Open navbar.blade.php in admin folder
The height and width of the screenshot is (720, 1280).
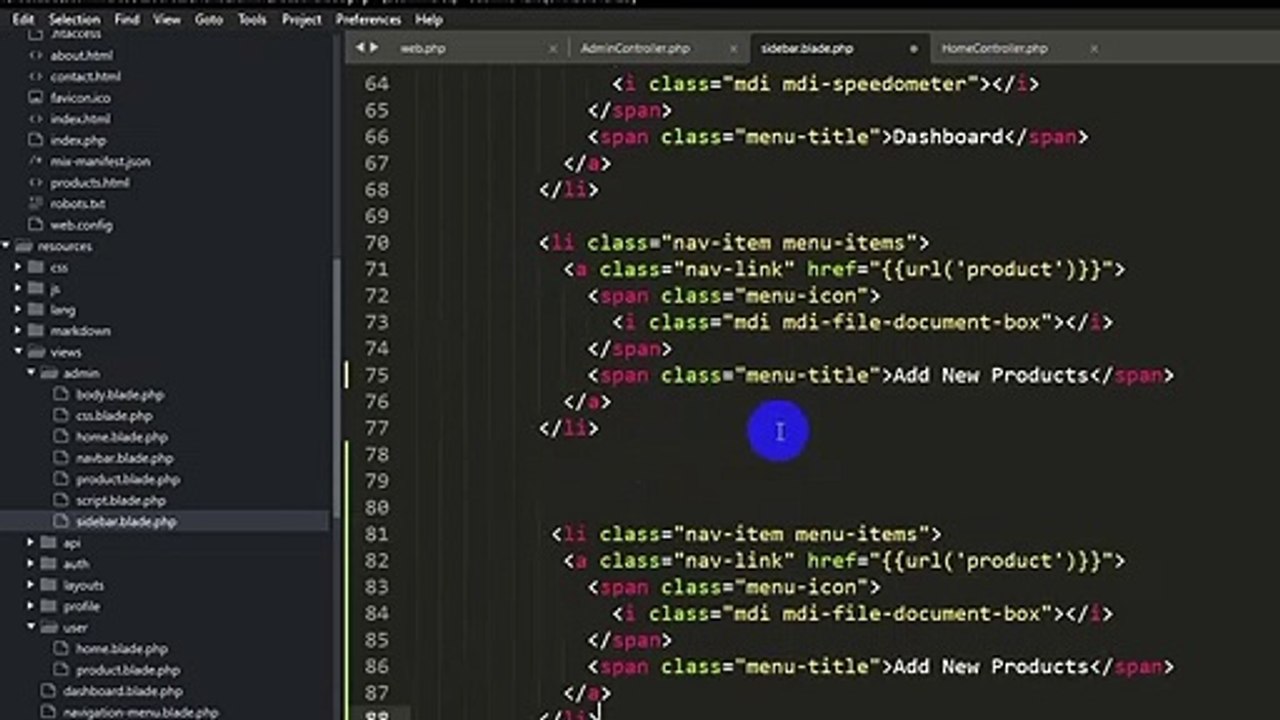pos(124,458)
